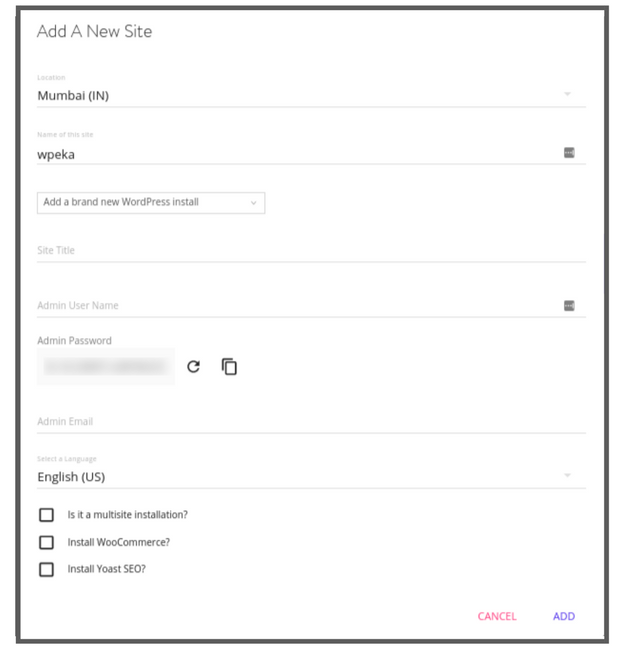
Task: Click the Select a Language dropdown arrow
Action: 567,476
